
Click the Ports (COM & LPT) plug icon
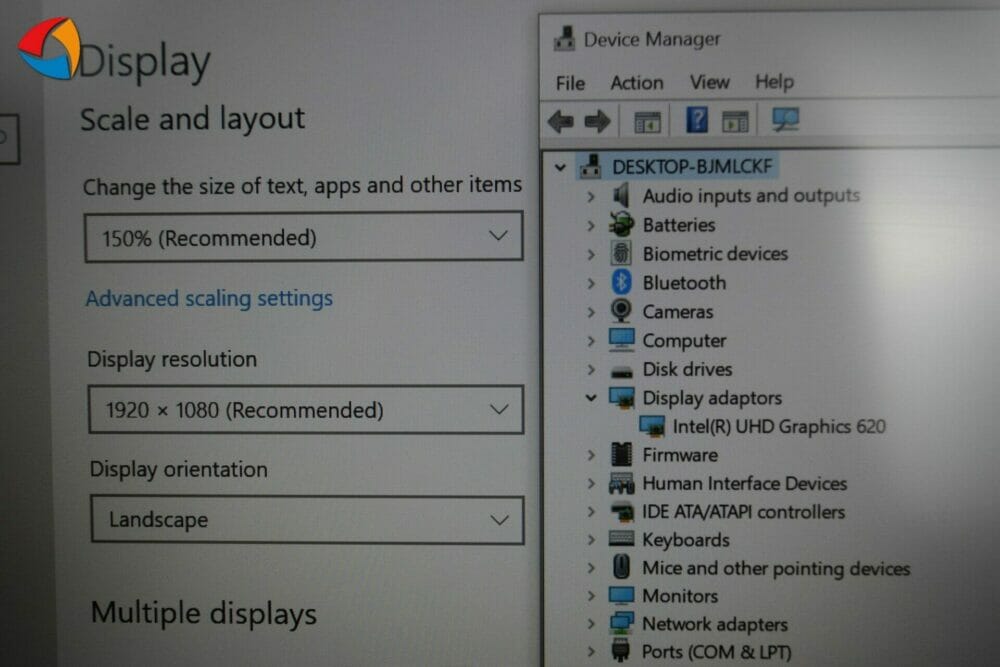point(620,652)
